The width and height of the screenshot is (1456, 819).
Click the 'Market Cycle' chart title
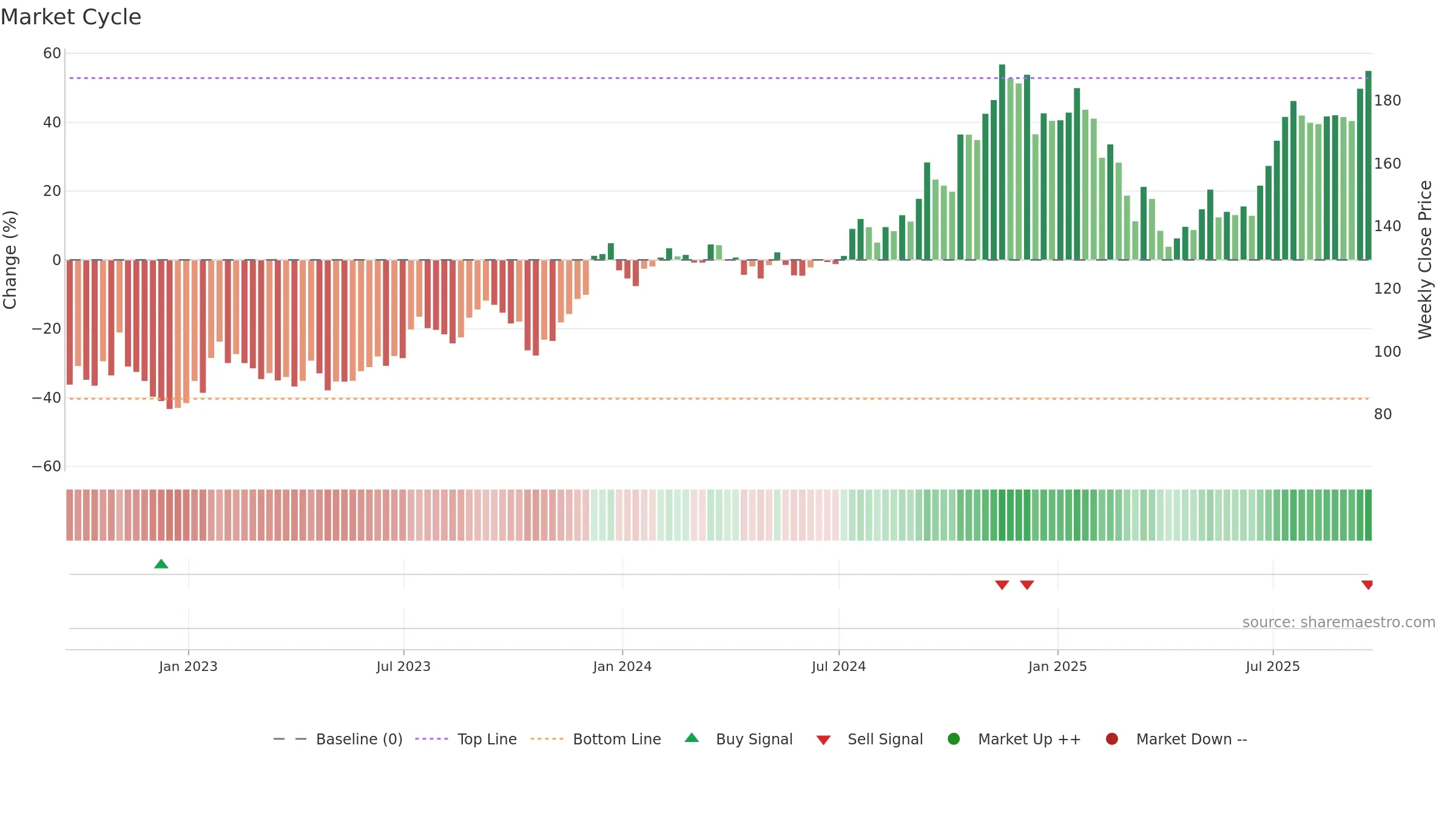tap(71, 17)
